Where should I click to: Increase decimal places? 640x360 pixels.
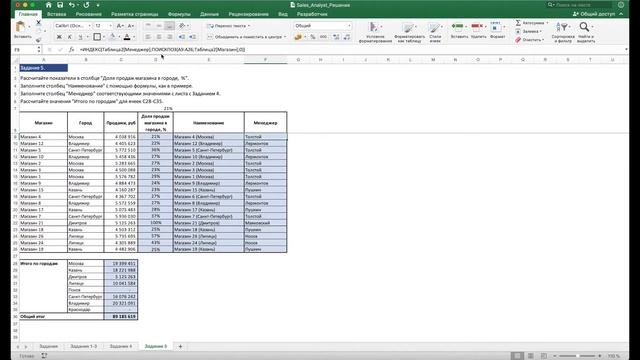point(336,37)
